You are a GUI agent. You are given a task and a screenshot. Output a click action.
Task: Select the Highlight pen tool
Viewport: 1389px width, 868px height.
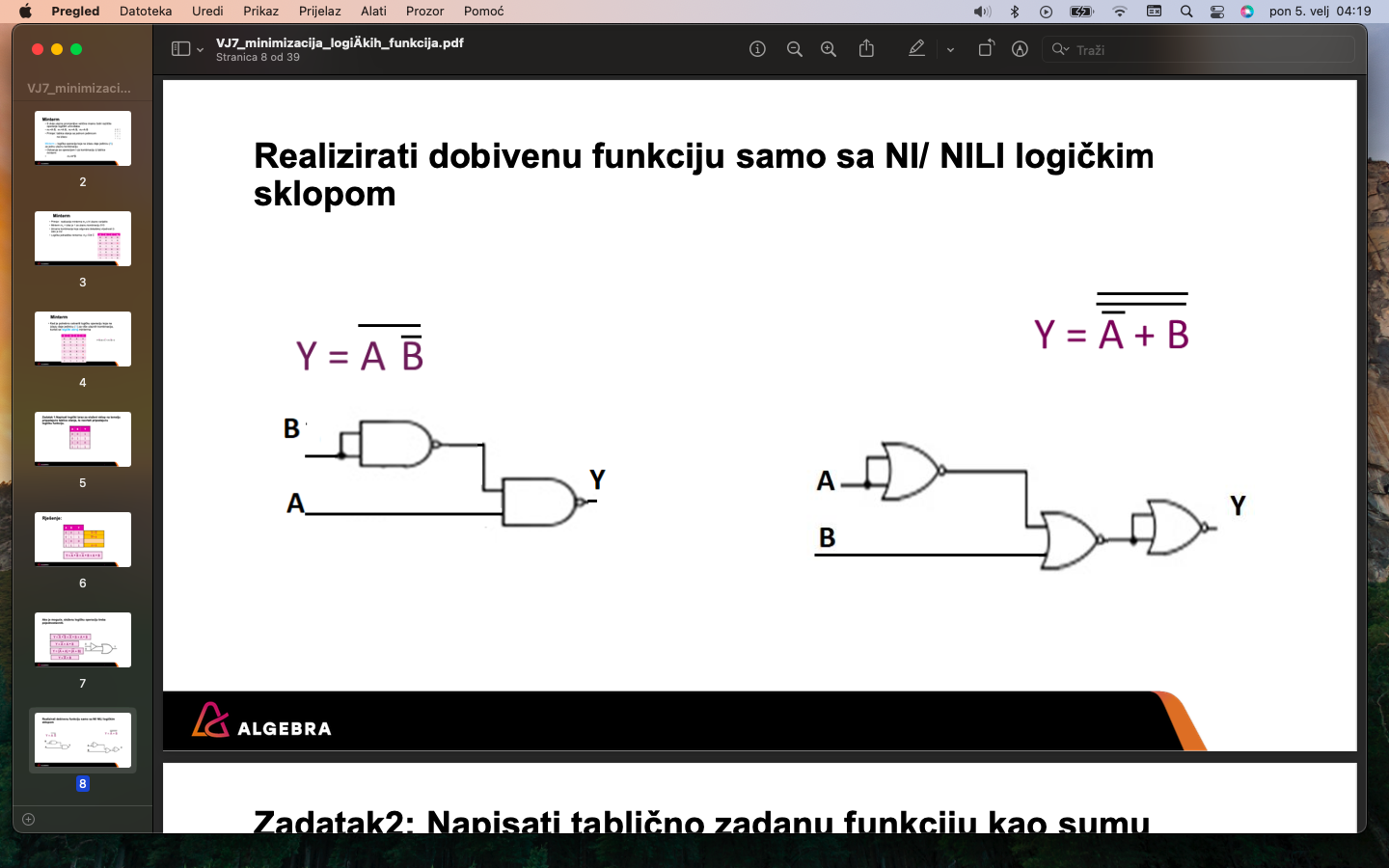coord(916,48)
